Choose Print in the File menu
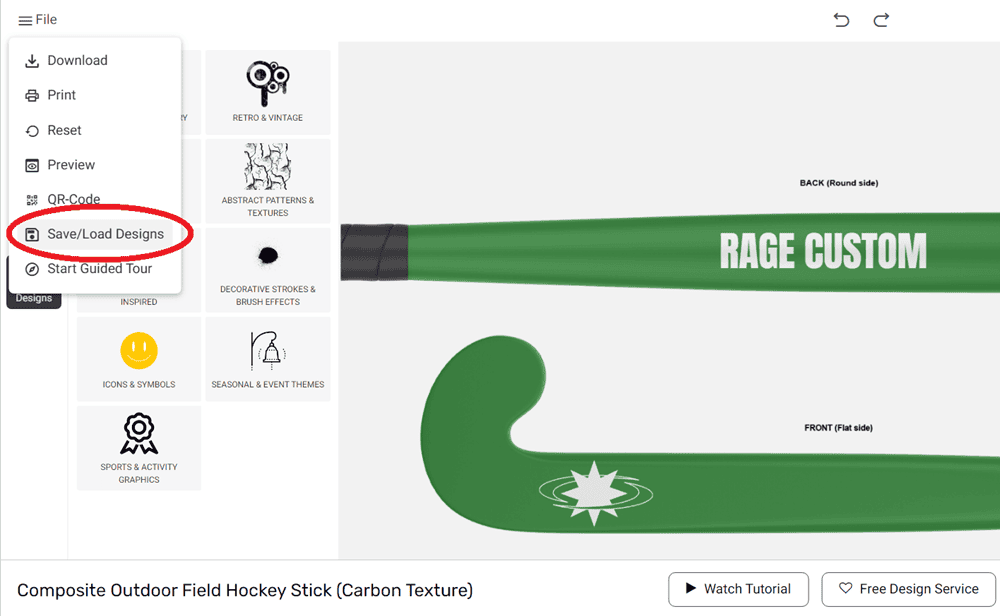The width and height of the screenshot is (1000, 616). 61,95
